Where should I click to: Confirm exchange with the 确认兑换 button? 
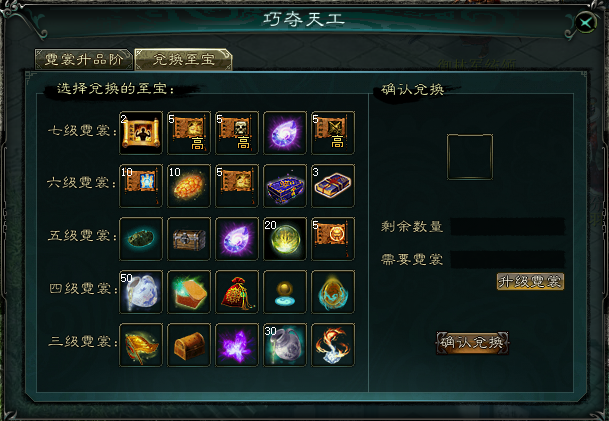[x=472, y=343]
